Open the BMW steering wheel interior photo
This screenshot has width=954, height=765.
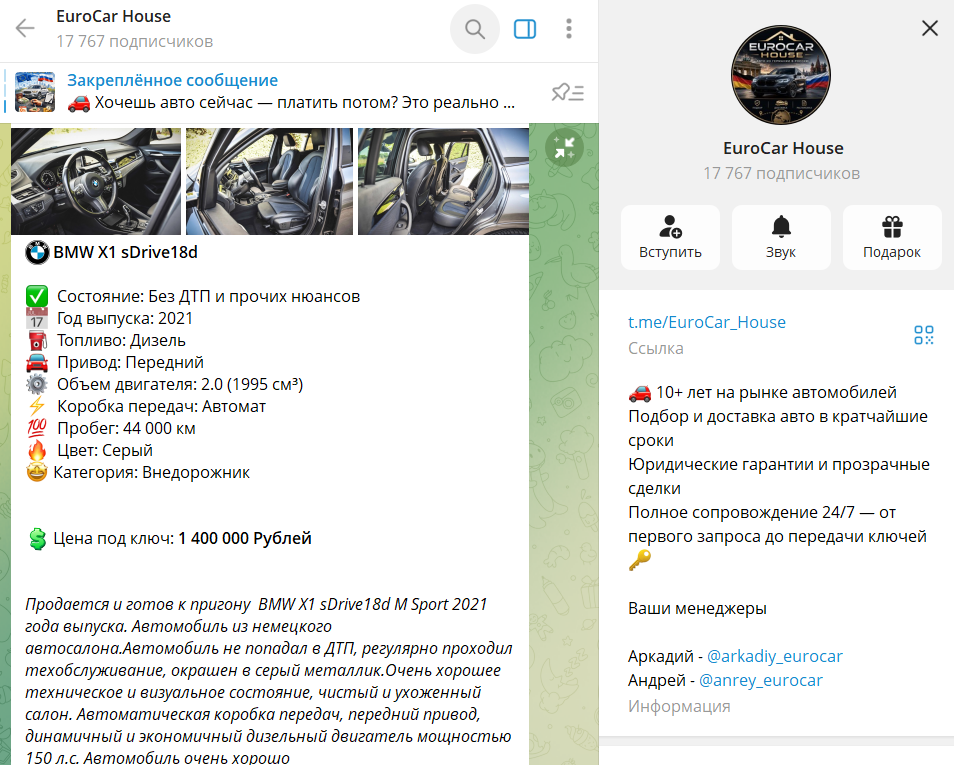(x=96, y=181)
